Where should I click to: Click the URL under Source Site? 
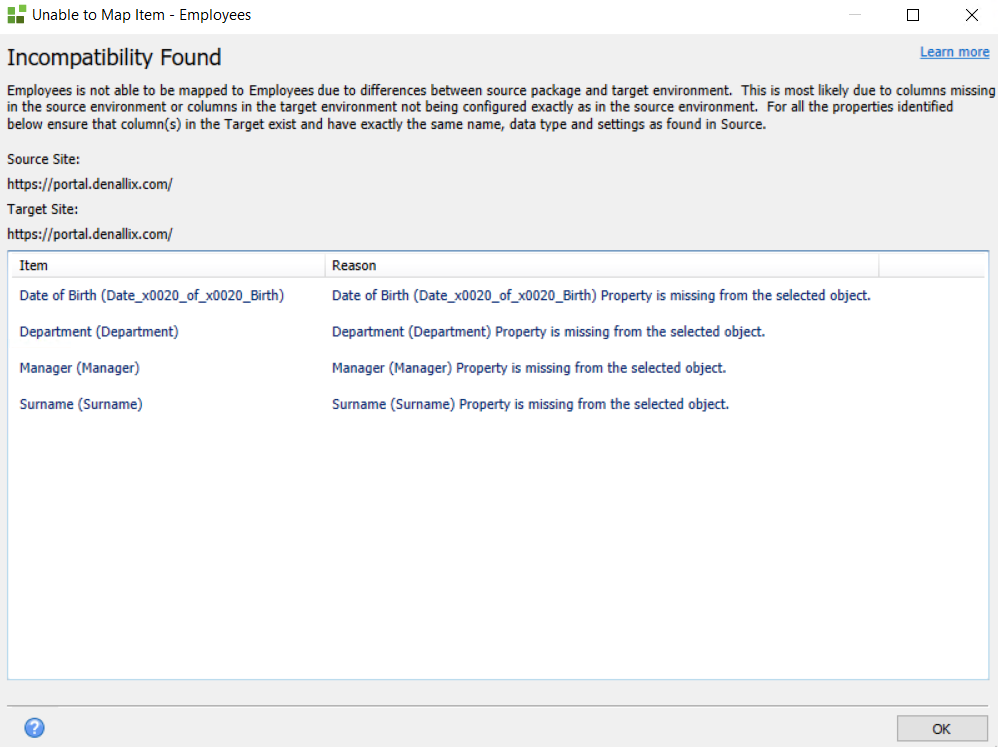click(90, 184)
